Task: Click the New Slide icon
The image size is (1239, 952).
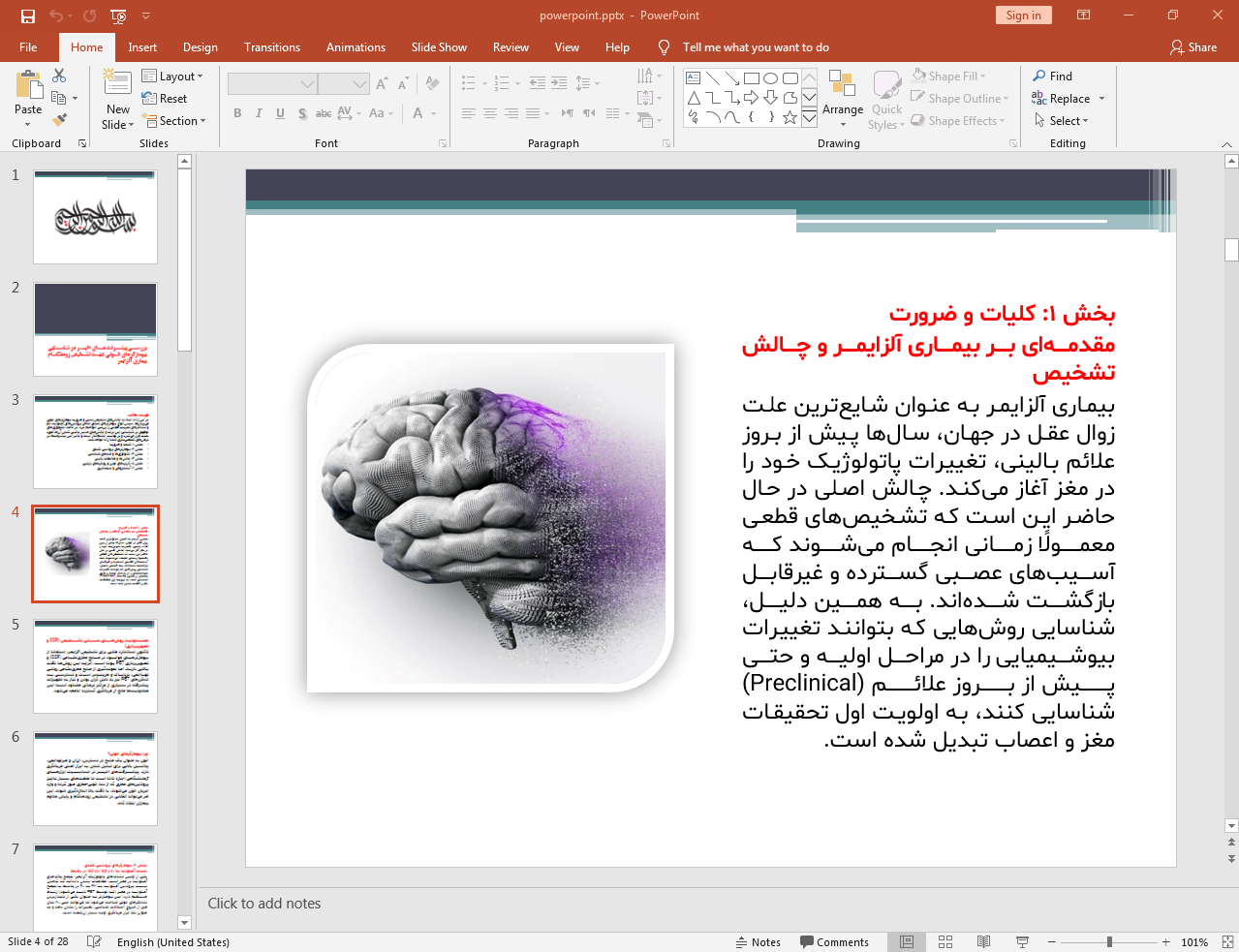Action: (x=117, y=86)
